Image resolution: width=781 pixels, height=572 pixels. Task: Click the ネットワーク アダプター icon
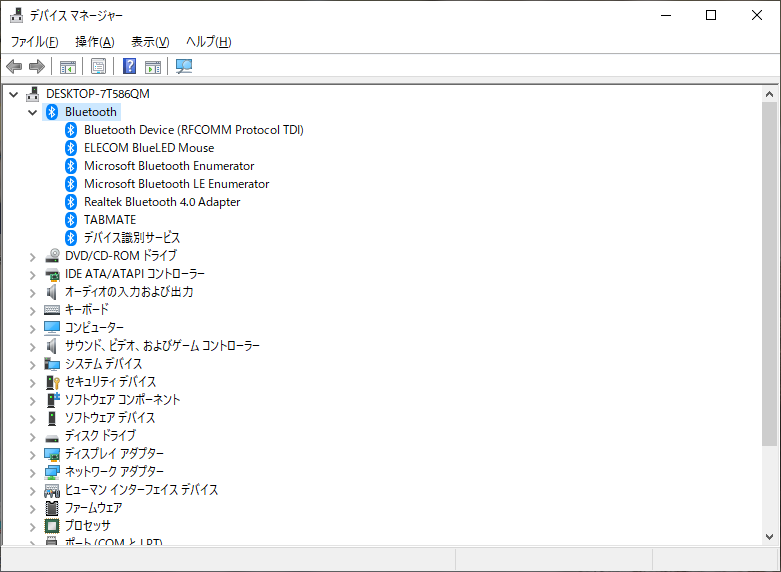(x=52, y=472)
